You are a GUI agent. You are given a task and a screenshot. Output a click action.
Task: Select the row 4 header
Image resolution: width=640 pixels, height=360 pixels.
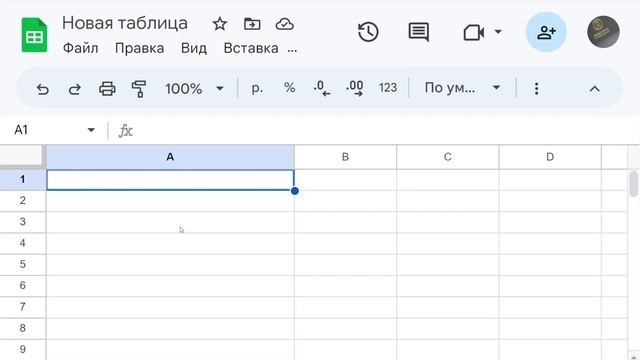click(x=22, y=243)
